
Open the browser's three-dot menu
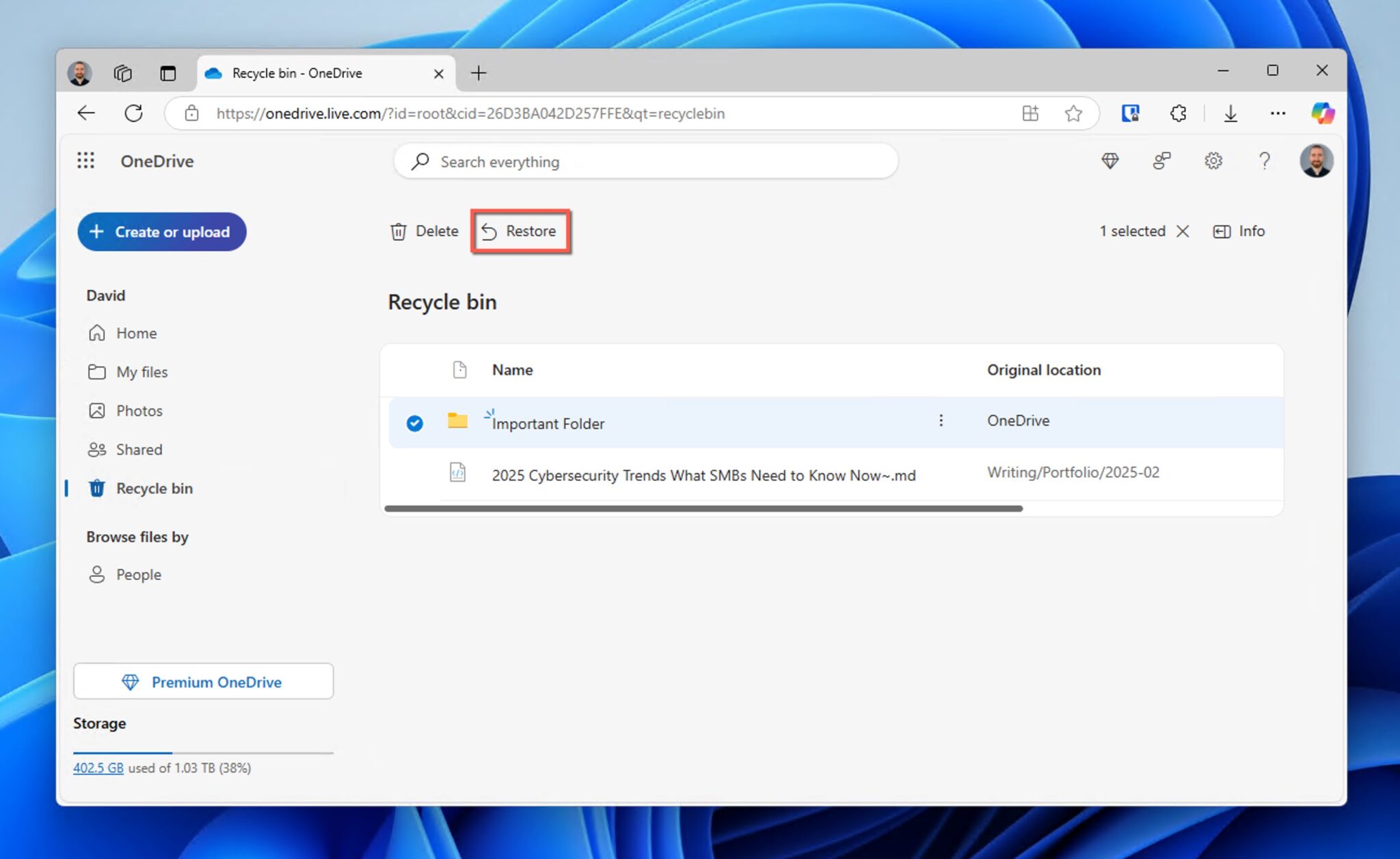coord(1278,113)
